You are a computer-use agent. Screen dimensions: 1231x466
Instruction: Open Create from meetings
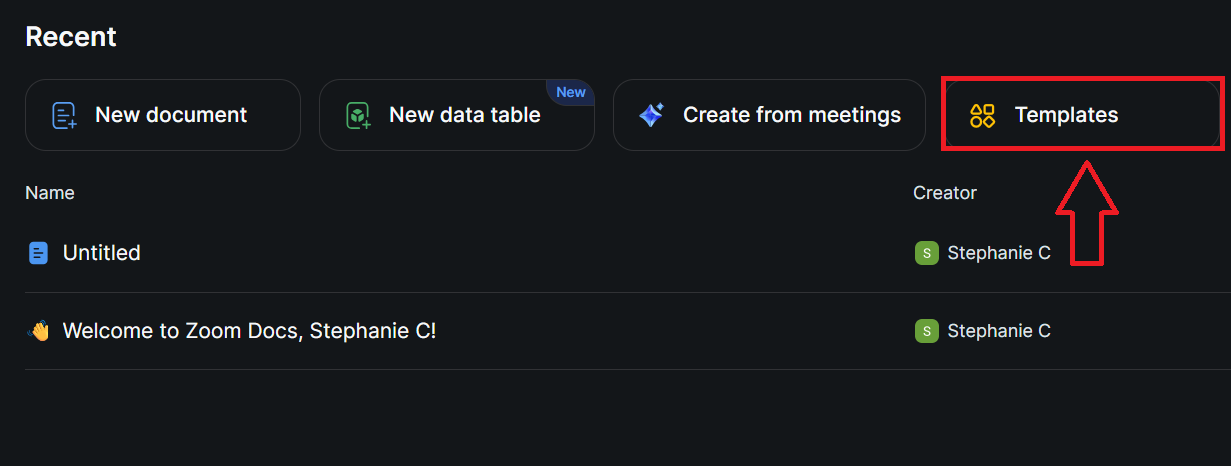[791, 115]
